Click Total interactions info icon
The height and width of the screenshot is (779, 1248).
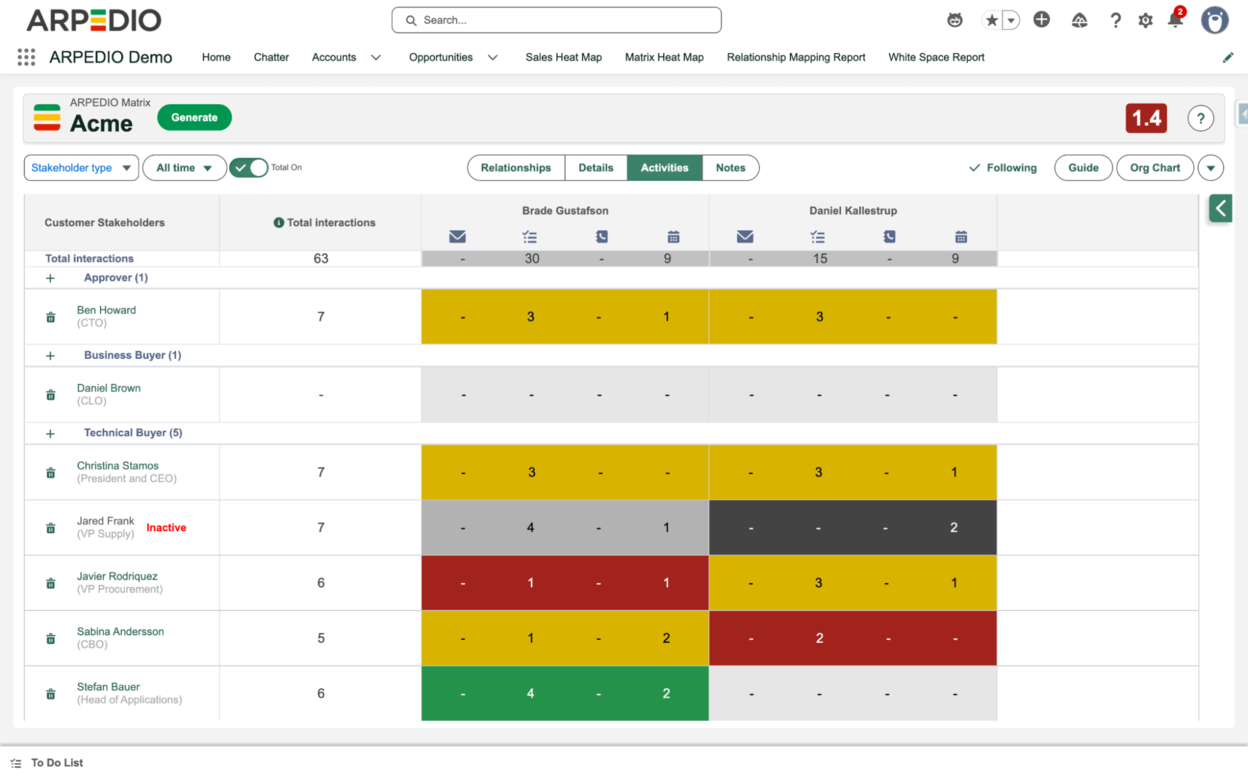pos(279,223)
